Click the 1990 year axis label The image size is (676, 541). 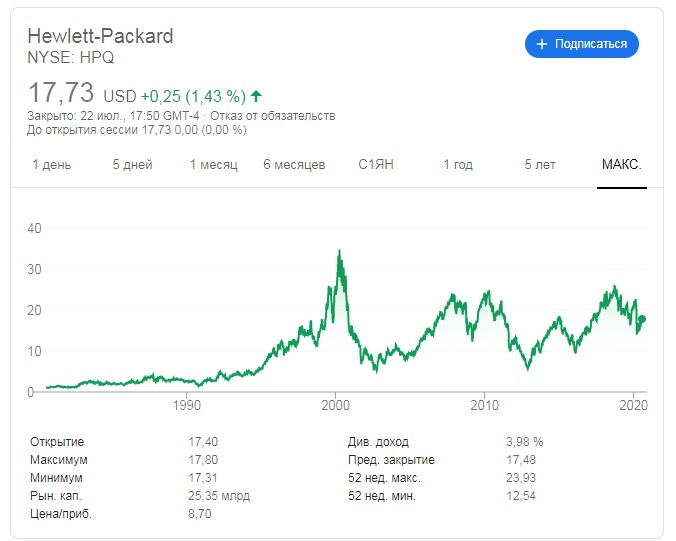pos(187,407)
